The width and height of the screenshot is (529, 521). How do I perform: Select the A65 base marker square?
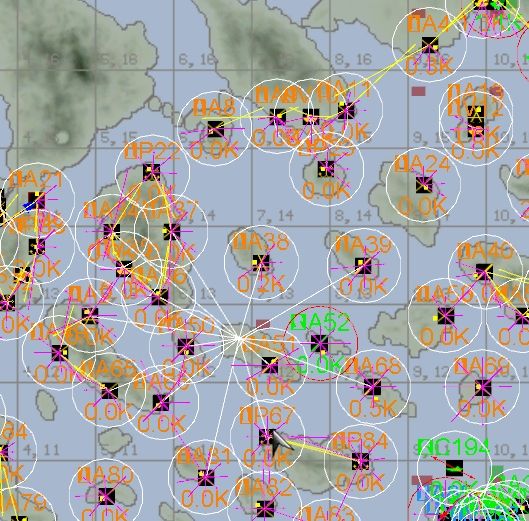(x=109, y=391)
